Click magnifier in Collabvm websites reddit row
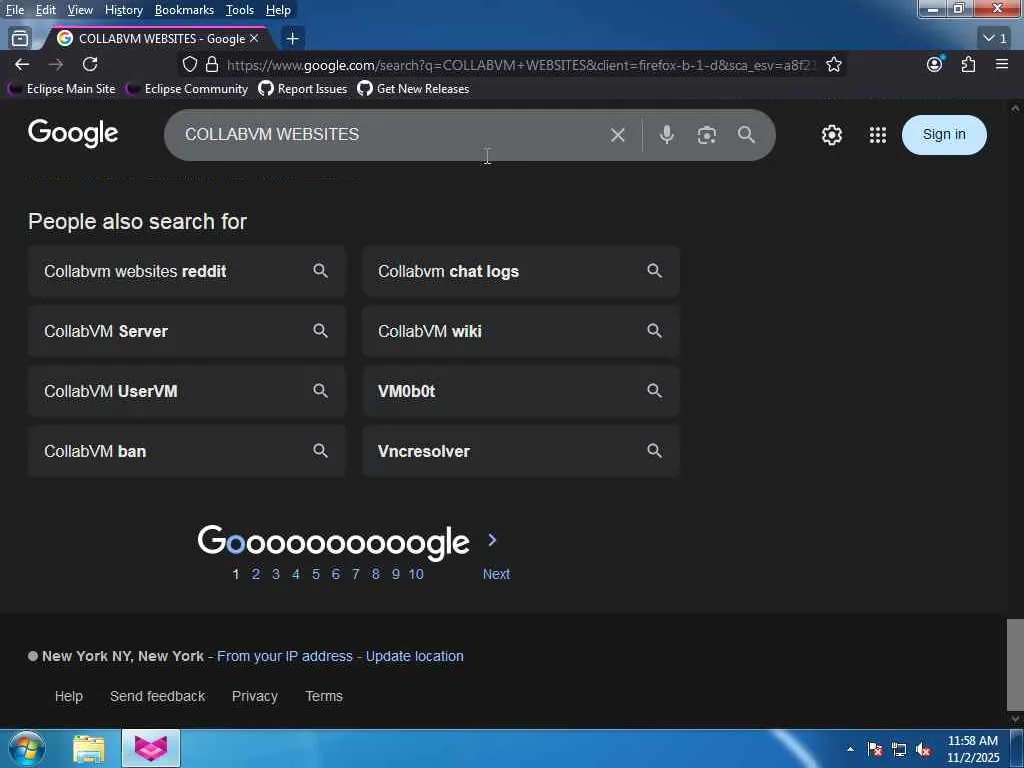Viewport: 1024px width, 768px height. tap(320, 270)
